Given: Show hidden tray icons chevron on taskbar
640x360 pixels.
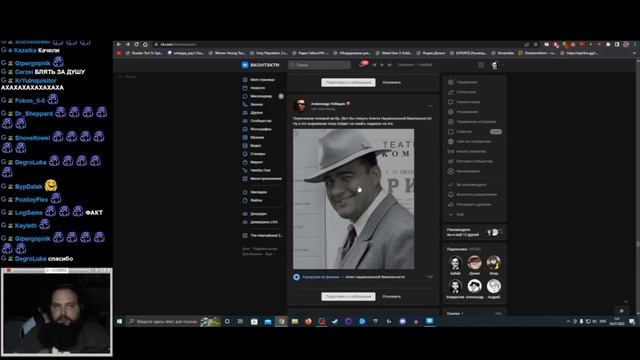Looking at the screenshot, I should click(x=568, y=322).
